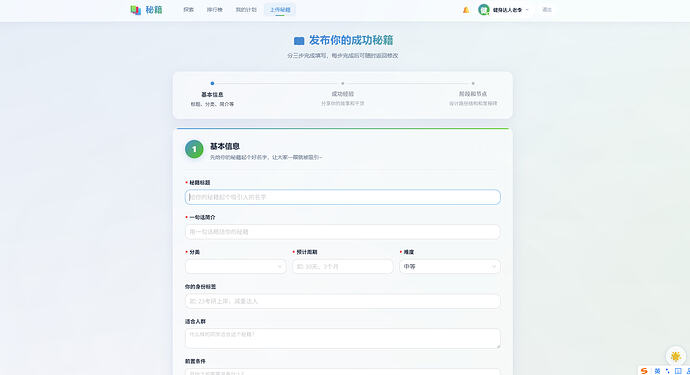Screen dimensions: 690x375
Task: Open the 分类 dropdown
Action: 235,267
